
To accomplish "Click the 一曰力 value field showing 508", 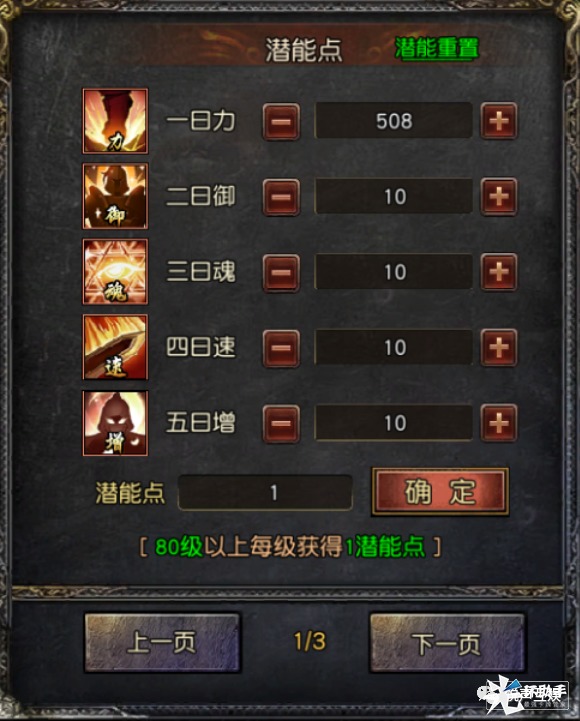I will tap(394, 121).
